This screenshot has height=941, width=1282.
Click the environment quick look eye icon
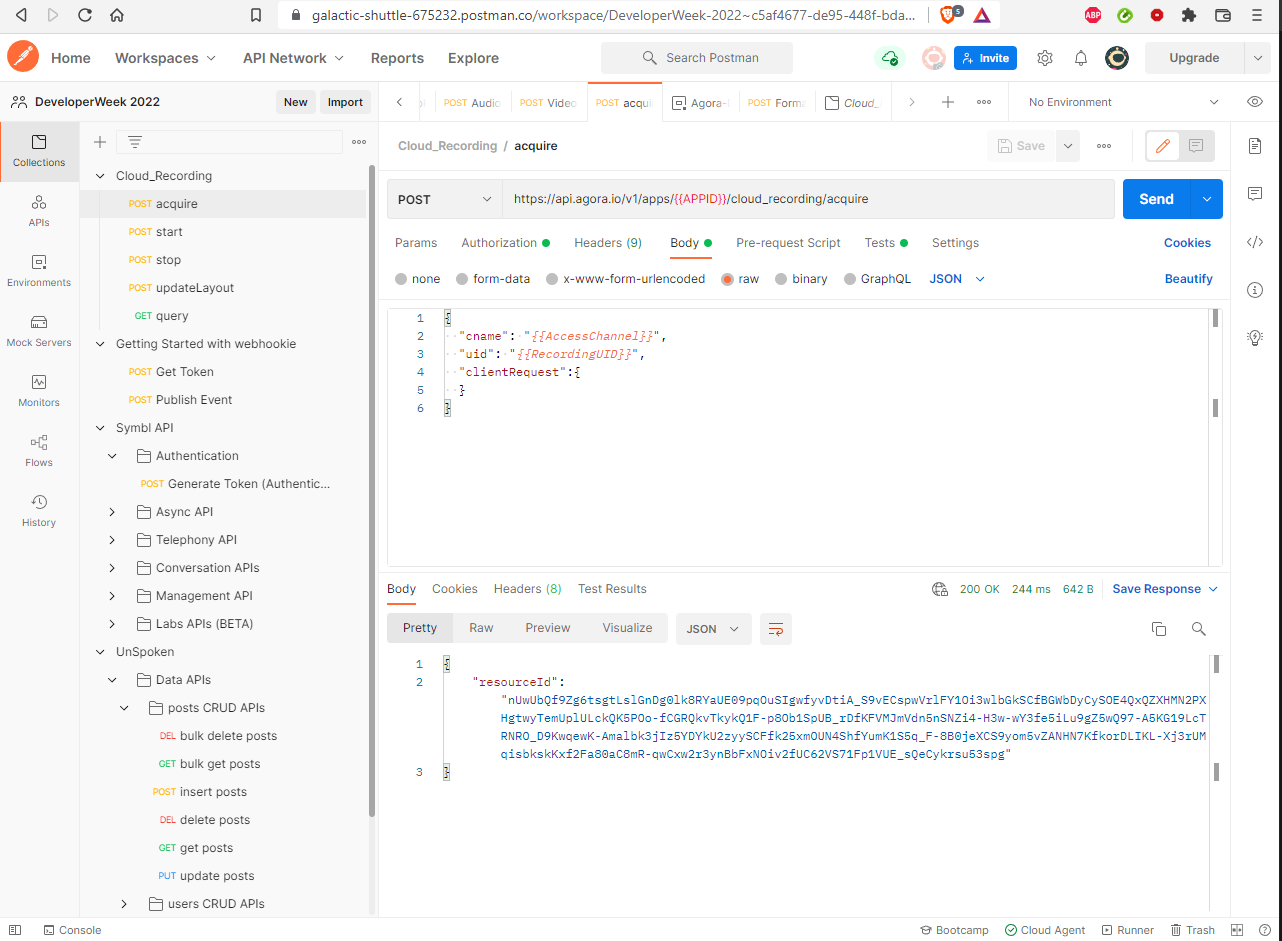coord(1255,102)
